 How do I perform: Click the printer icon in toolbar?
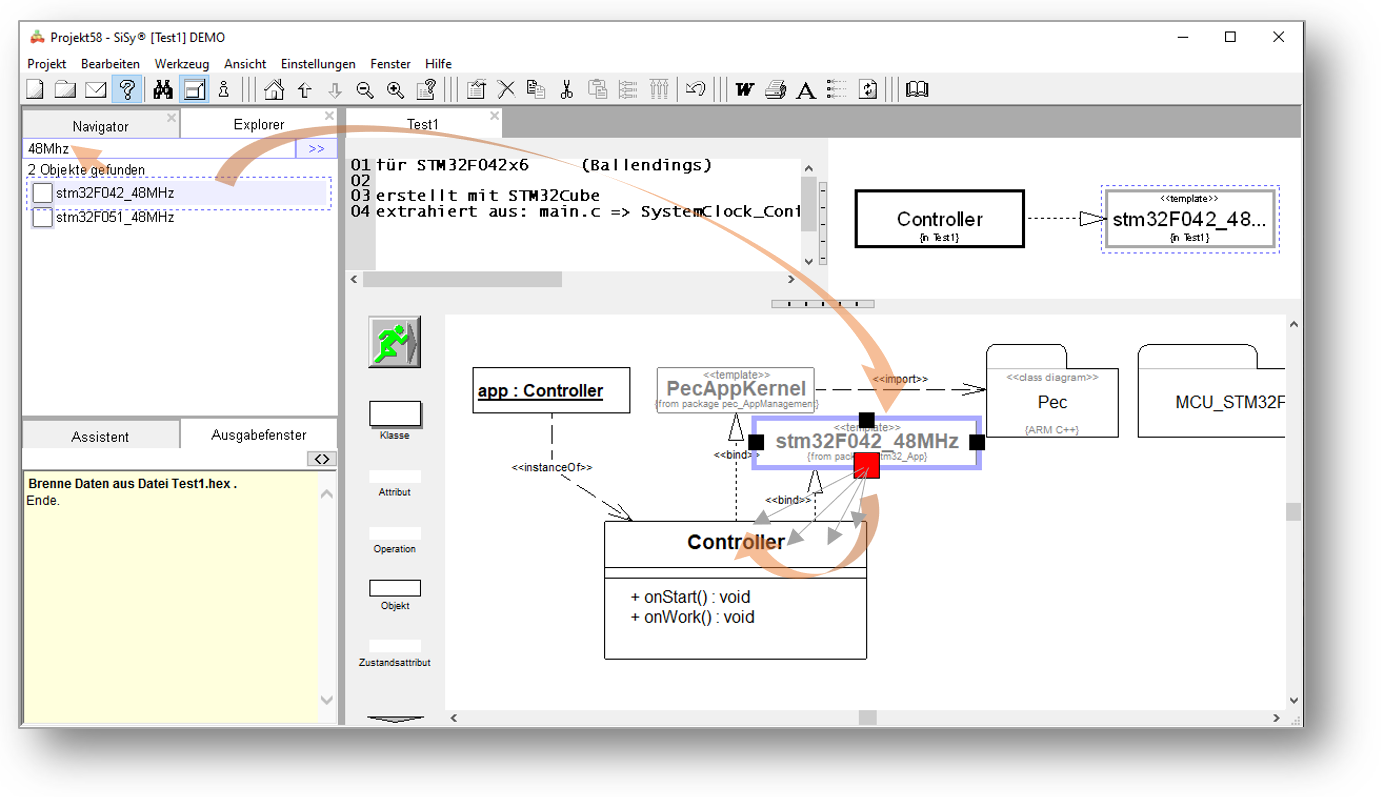coord(775,90)
